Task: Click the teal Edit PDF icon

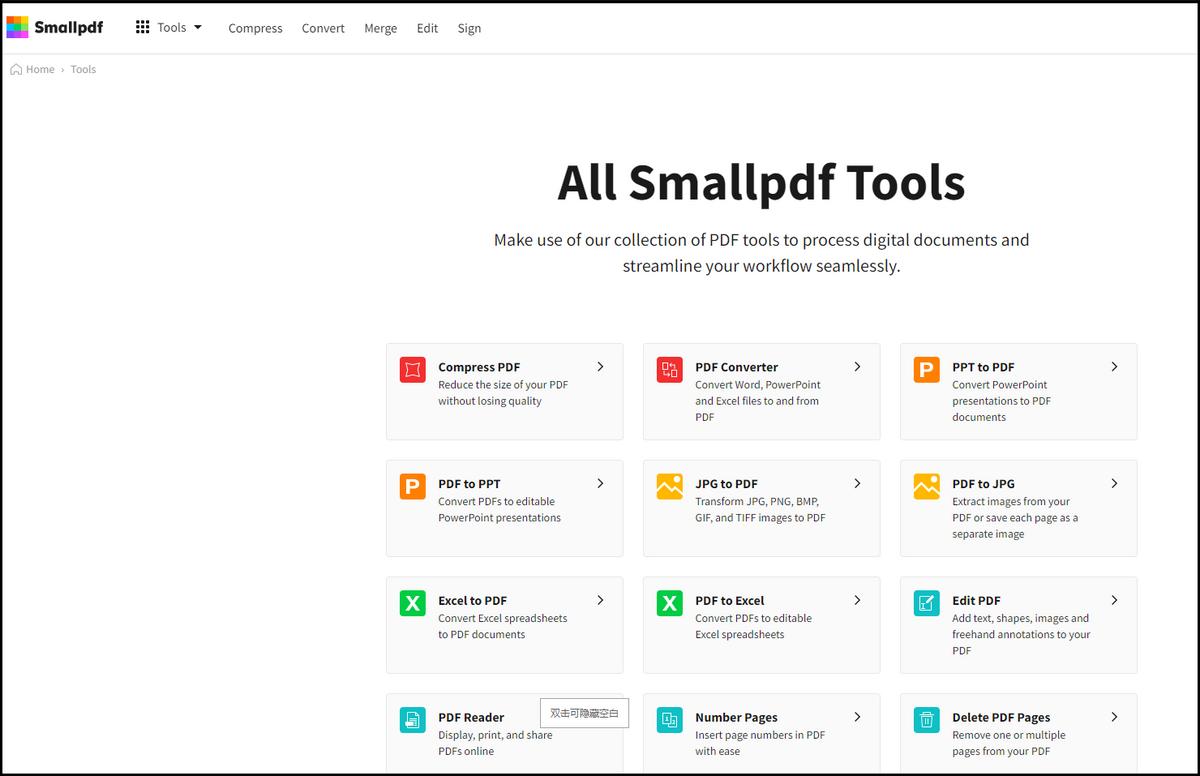Action: click(x=926, y=603)
